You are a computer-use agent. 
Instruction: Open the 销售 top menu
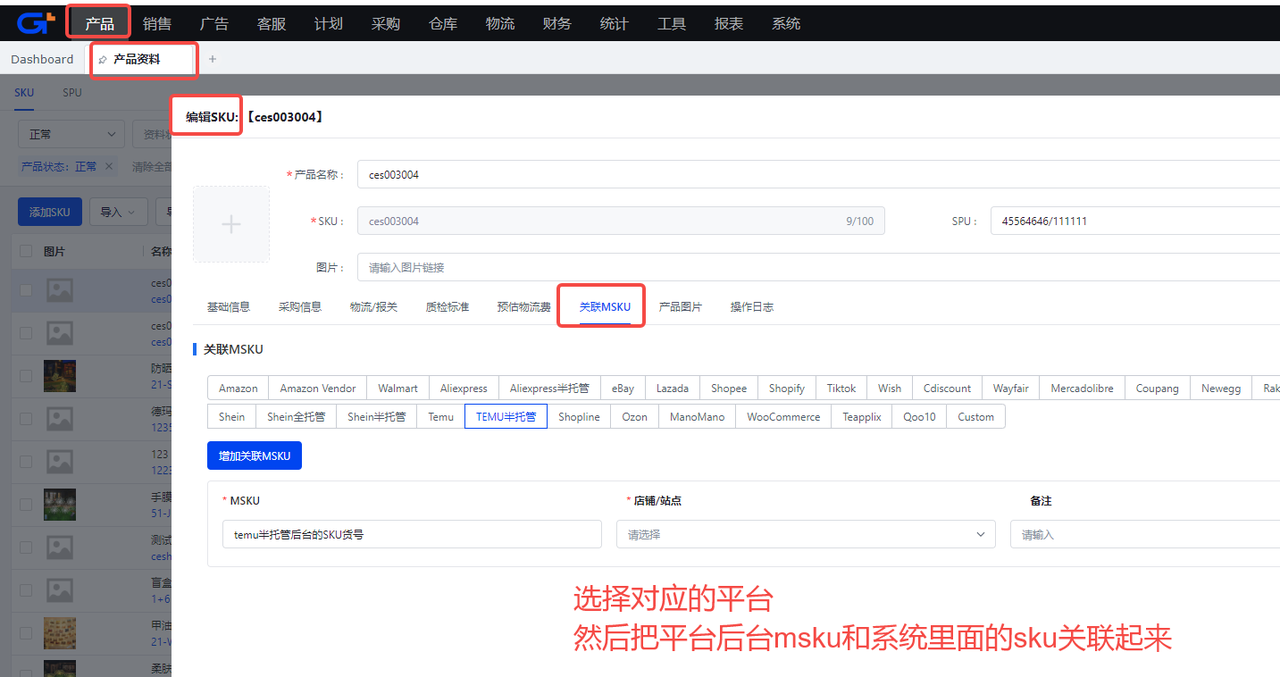click(157, 23)
